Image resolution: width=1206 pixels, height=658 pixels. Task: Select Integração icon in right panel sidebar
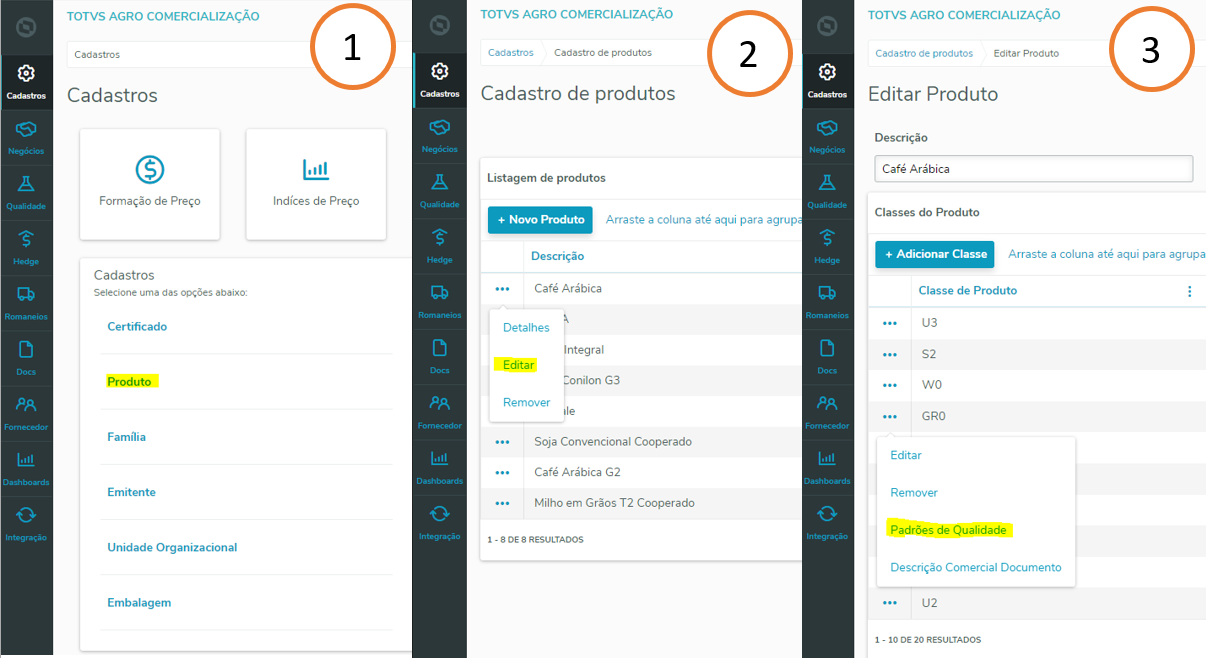tap(827, 513)
